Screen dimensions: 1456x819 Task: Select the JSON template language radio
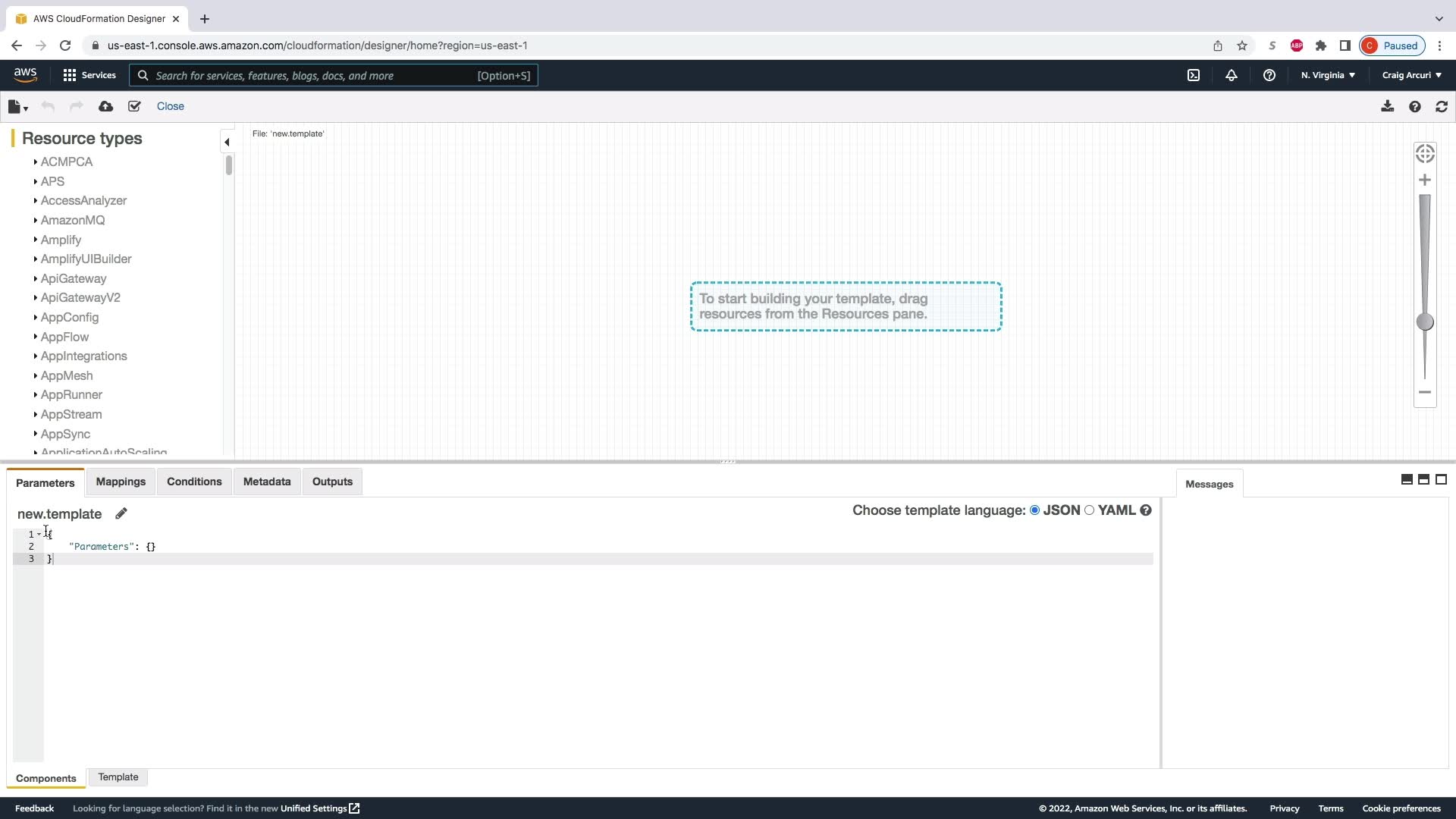click(x=1034, y=510)
